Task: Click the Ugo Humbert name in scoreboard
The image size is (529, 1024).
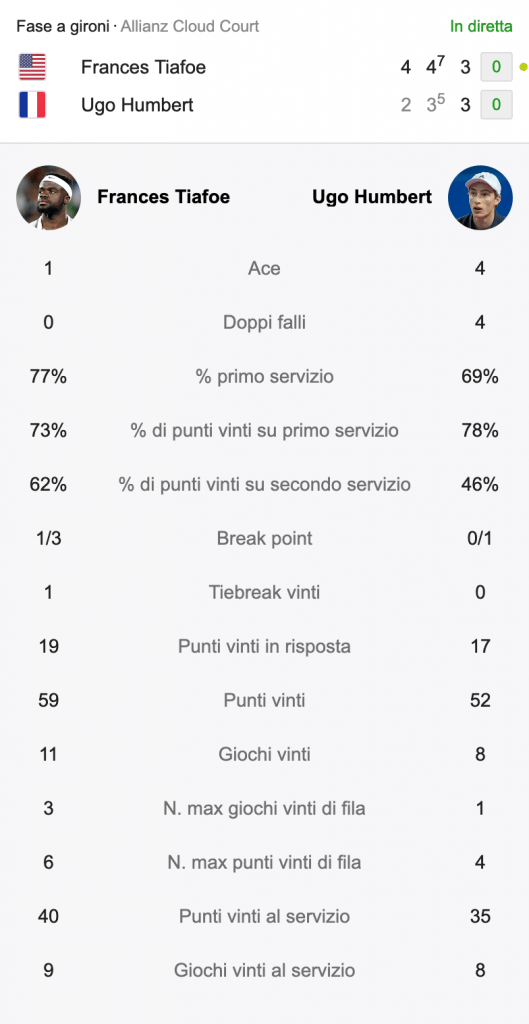Action: click(x=137, y=104)
